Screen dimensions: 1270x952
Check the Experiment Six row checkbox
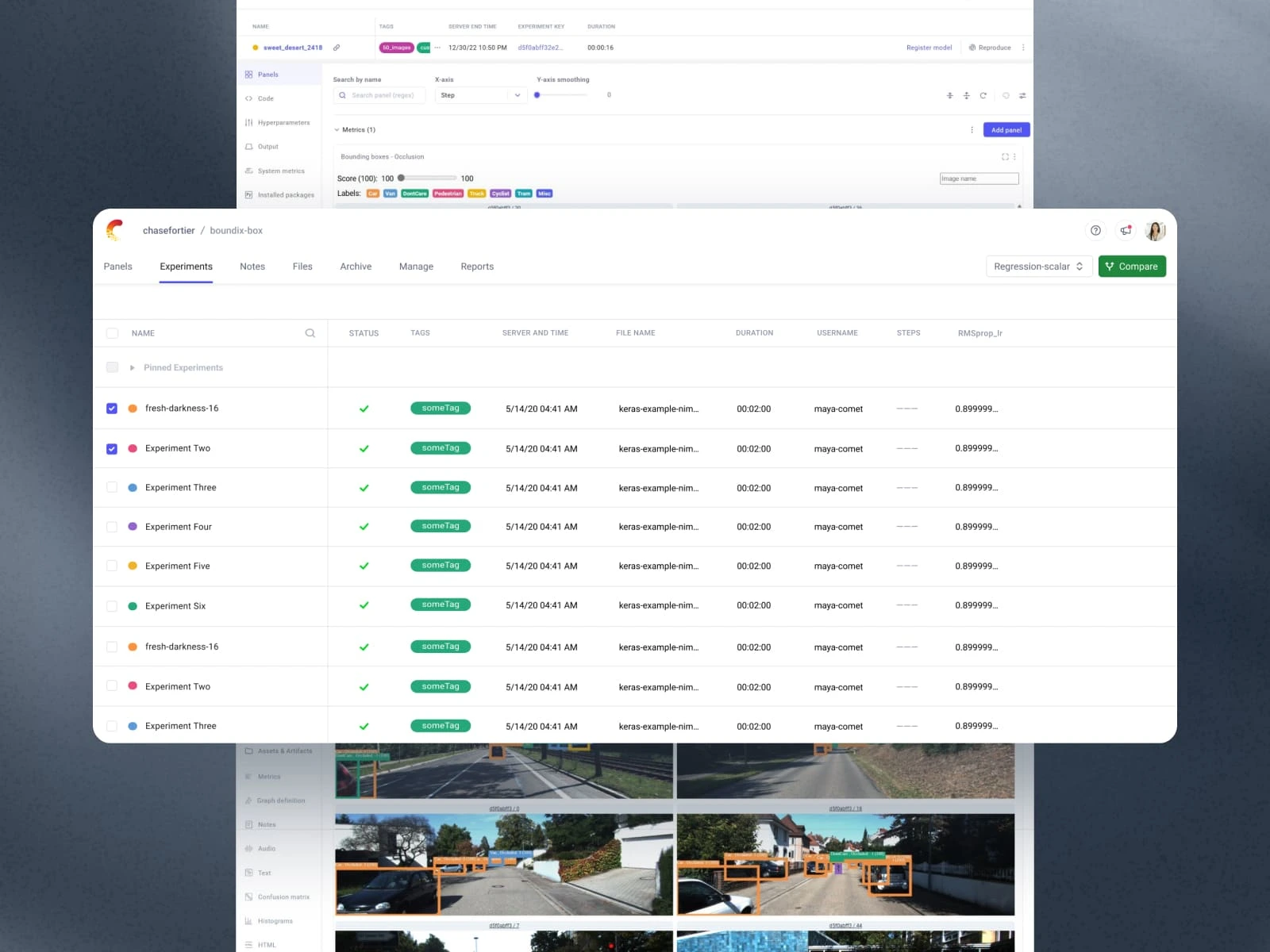(112, 606)
